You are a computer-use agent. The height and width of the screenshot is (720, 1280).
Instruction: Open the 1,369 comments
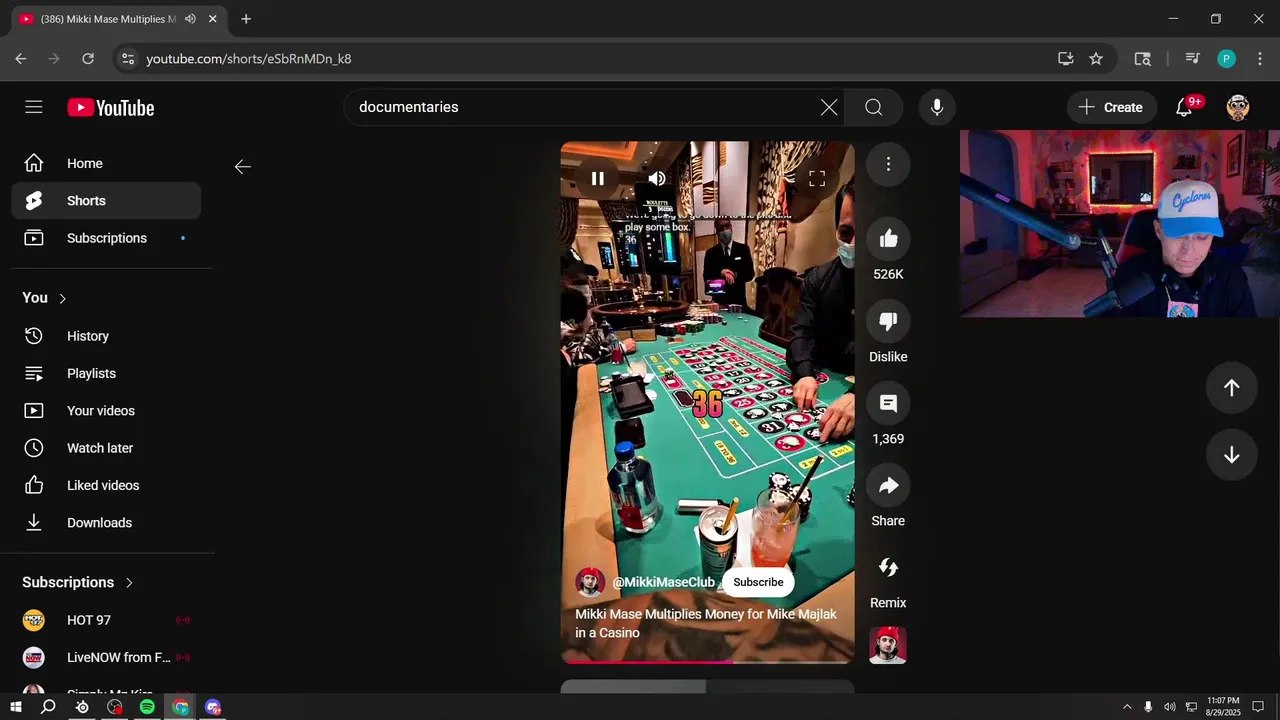click(888, 403)
